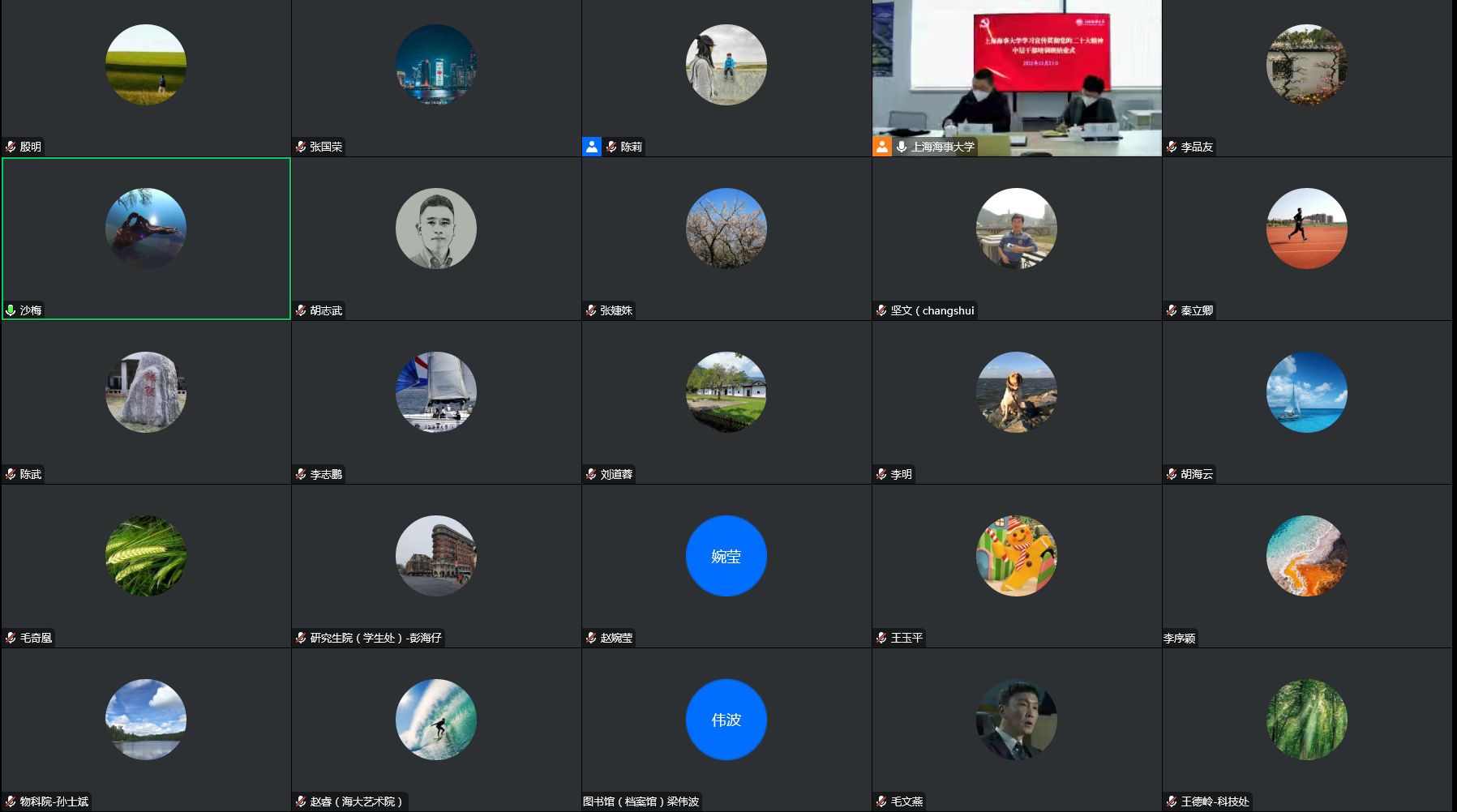Click the orange person icon beside 上海海事大学
Screen dimensions: 1457x812
pyautogui.click(x=882, y=147)
